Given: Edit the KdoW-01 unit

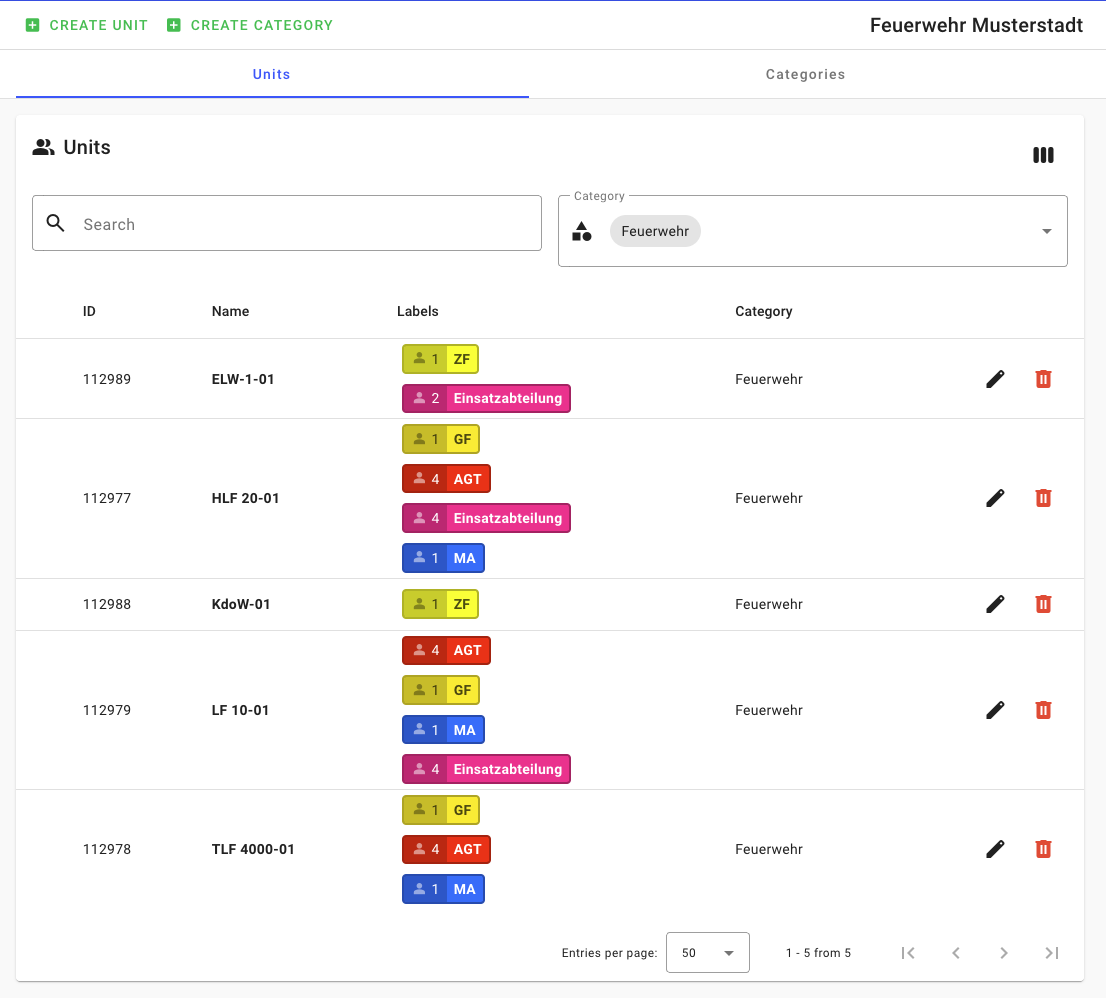Looking at the screenshot, I should [x=995, y=604].
